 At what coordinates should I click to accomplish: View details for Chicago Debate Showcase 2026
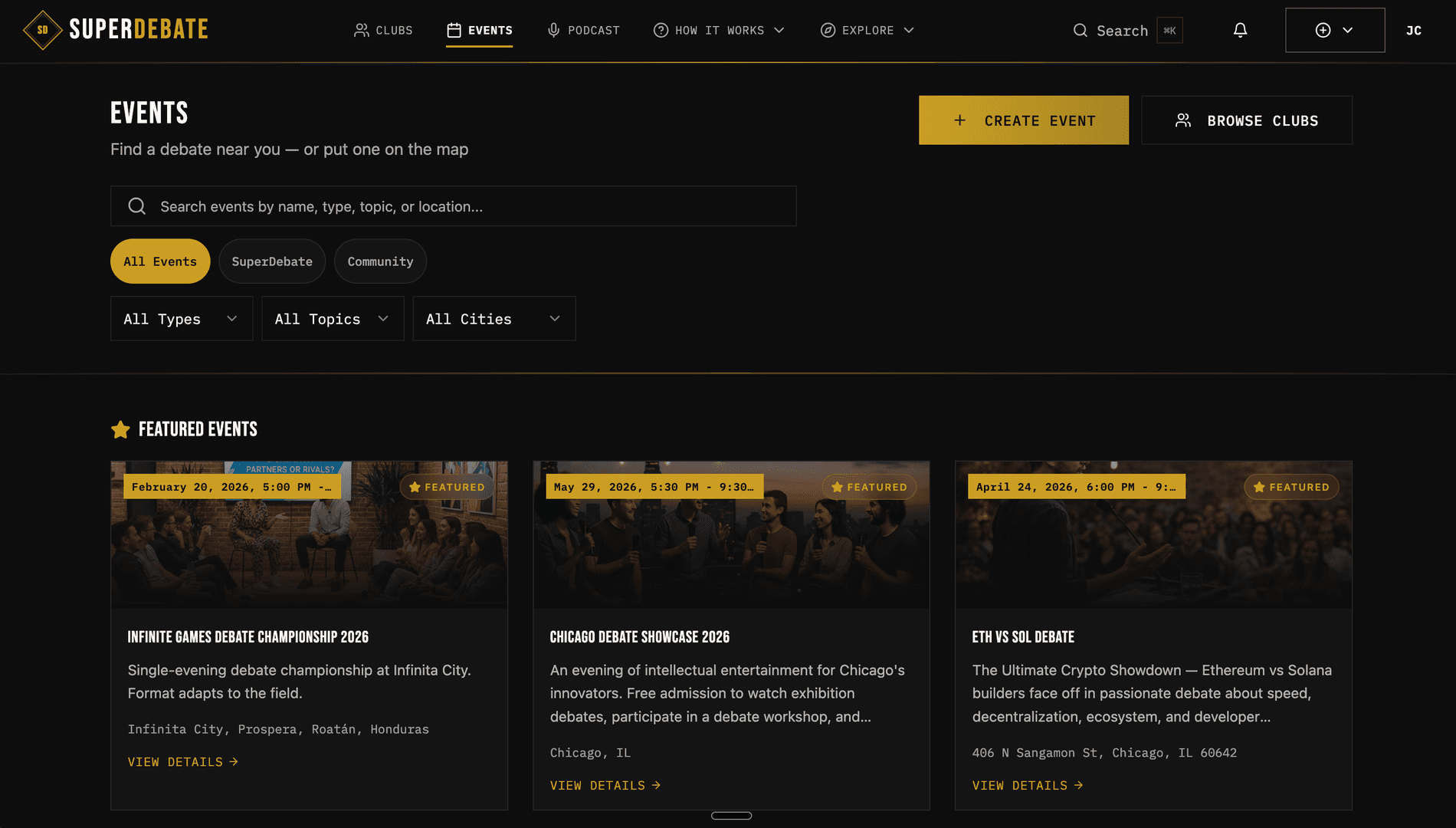click(605, 785)
